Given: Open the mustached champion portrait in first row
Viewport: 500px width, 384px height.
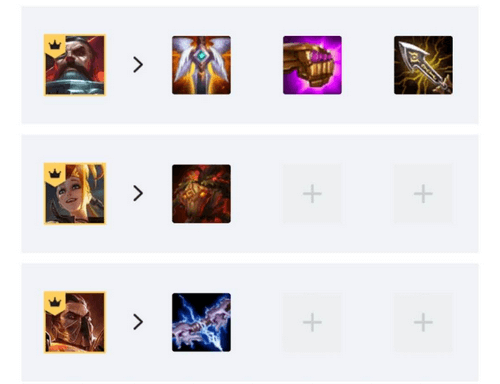Looking at the screenshot, I should pyautogui.click(x=75, y=65).
